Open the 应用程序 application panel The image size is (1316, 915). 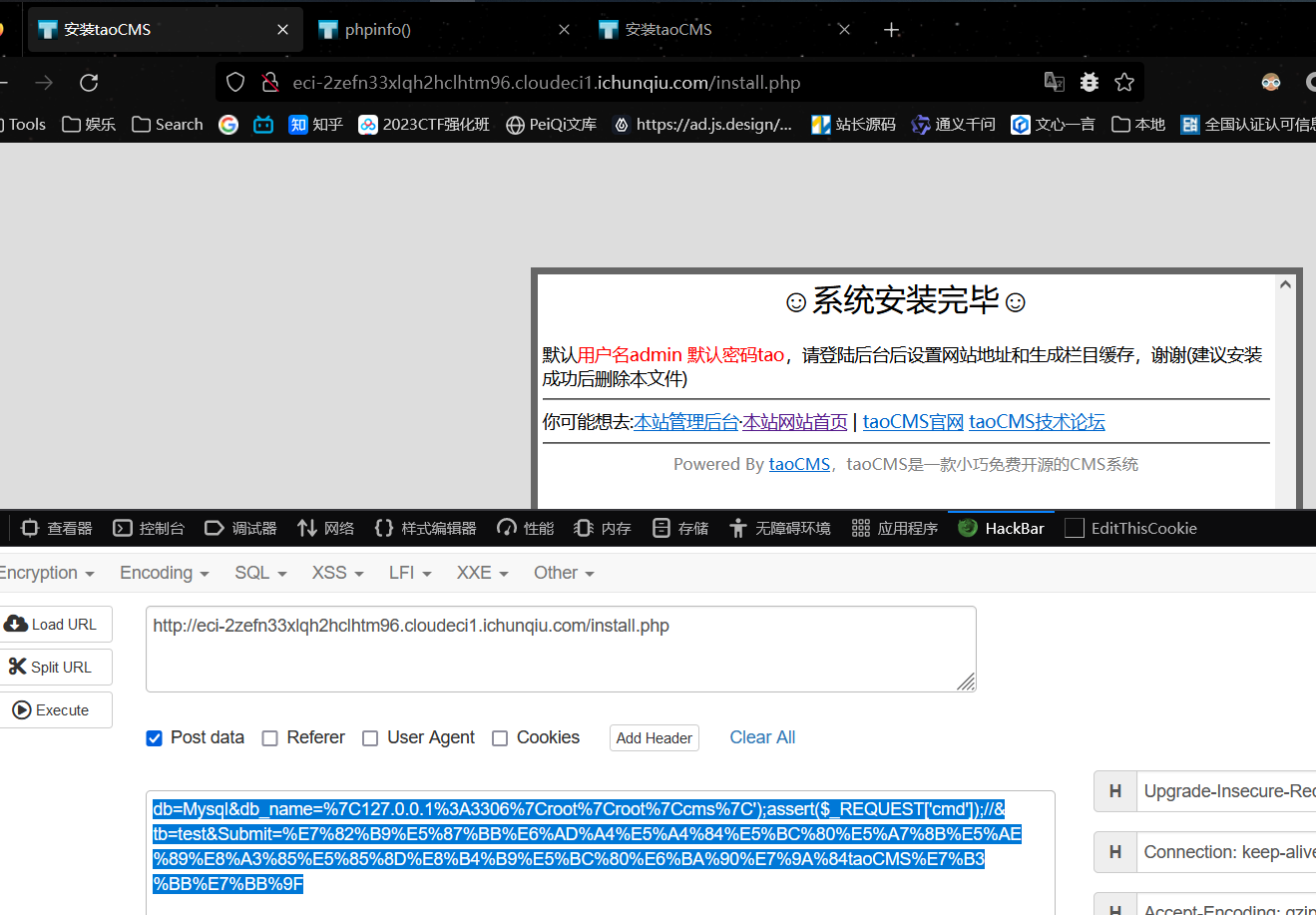tap(895, 528)
